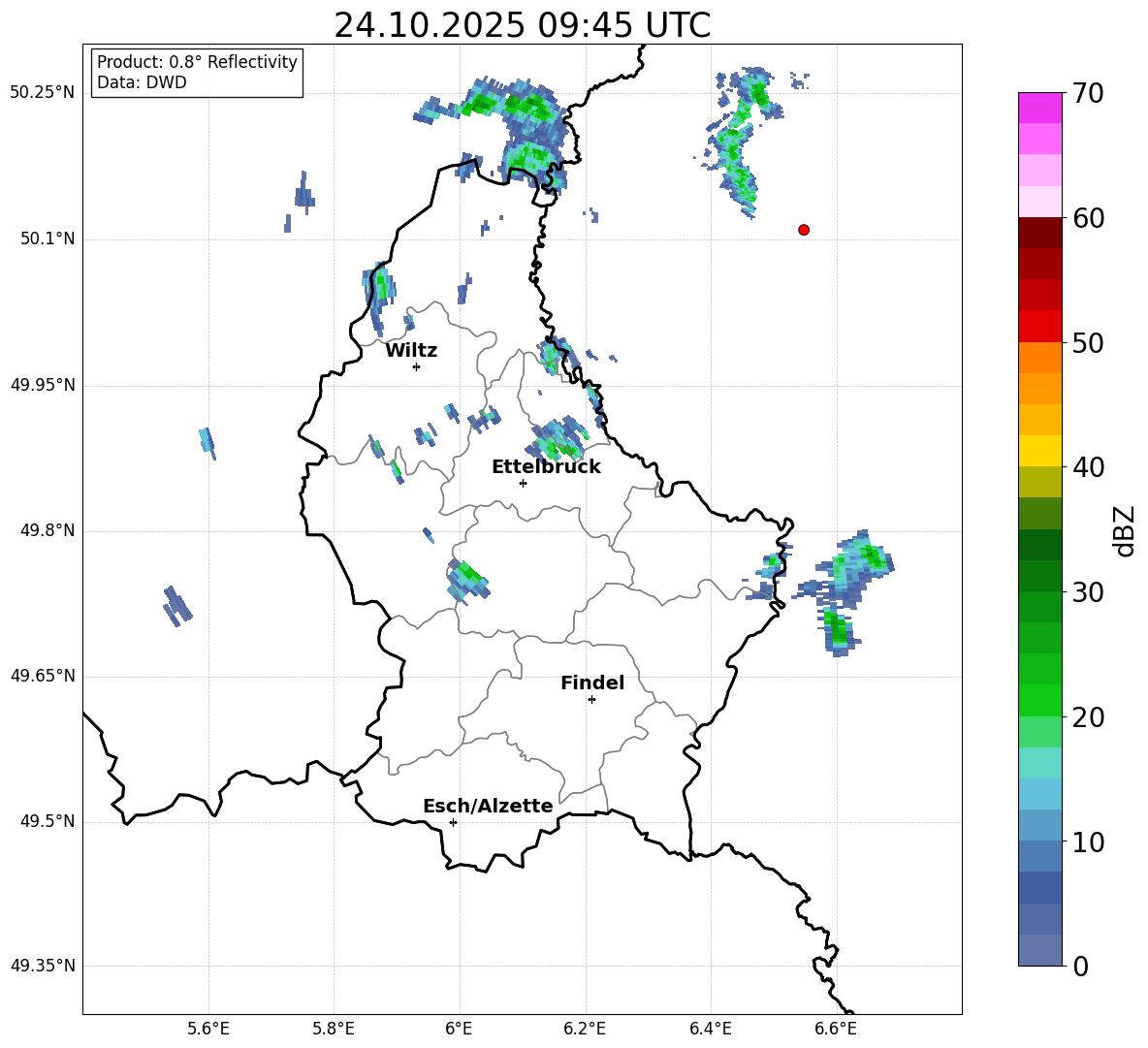Click the 50.25°N latitude label

click(43, 93)
